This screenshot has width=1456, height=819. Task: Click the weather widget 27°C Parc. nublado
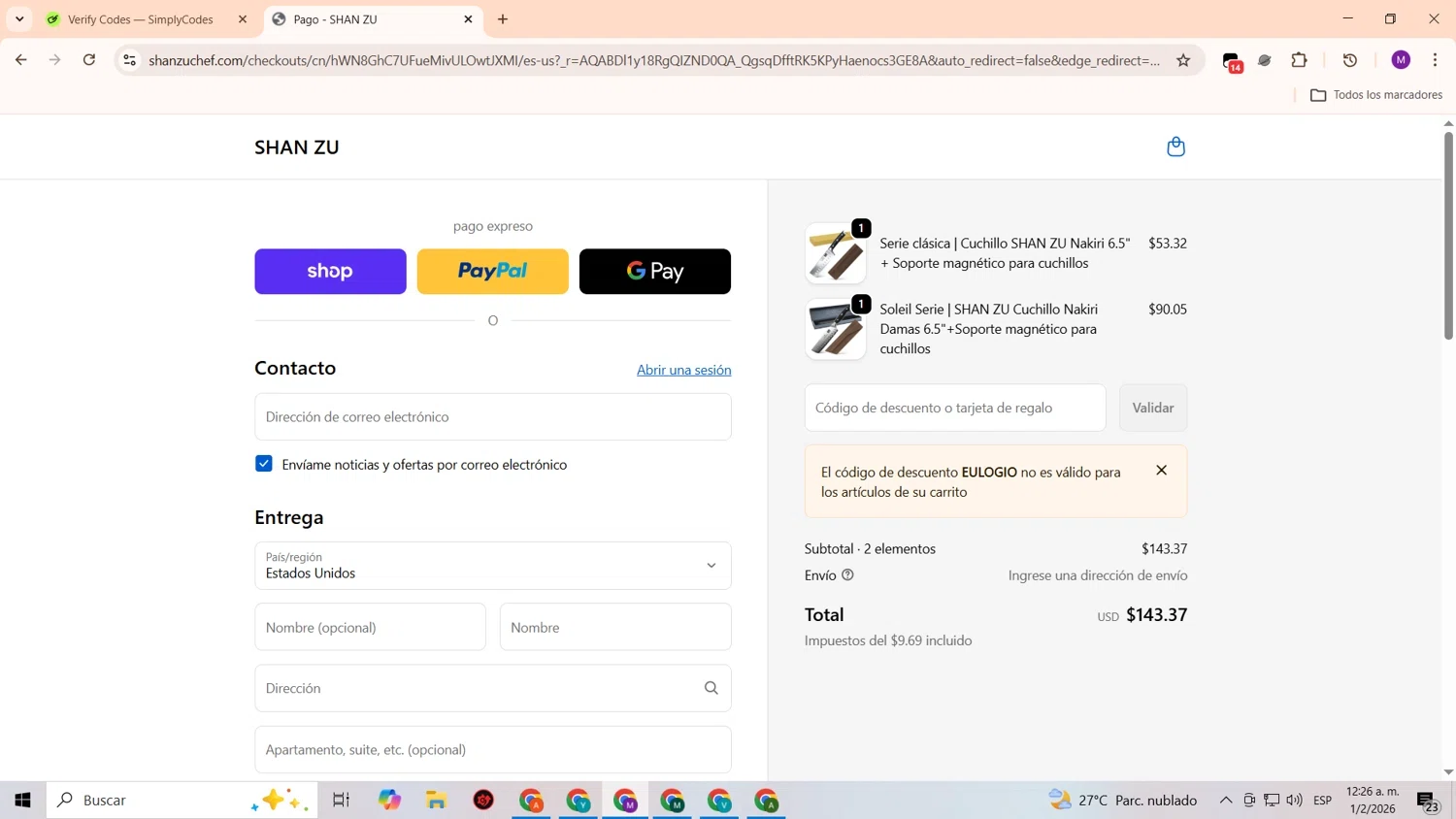(1122, 801)
